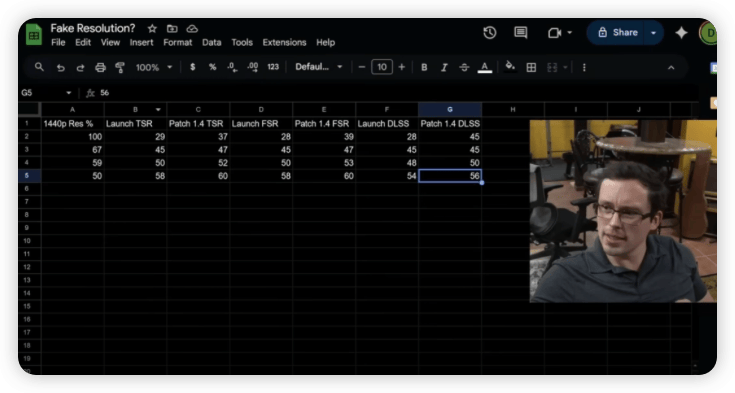Image resolution: width=735 pixels, height=393 pixels.
Task: Increase font size plus button
Action: tap(402, 67)
